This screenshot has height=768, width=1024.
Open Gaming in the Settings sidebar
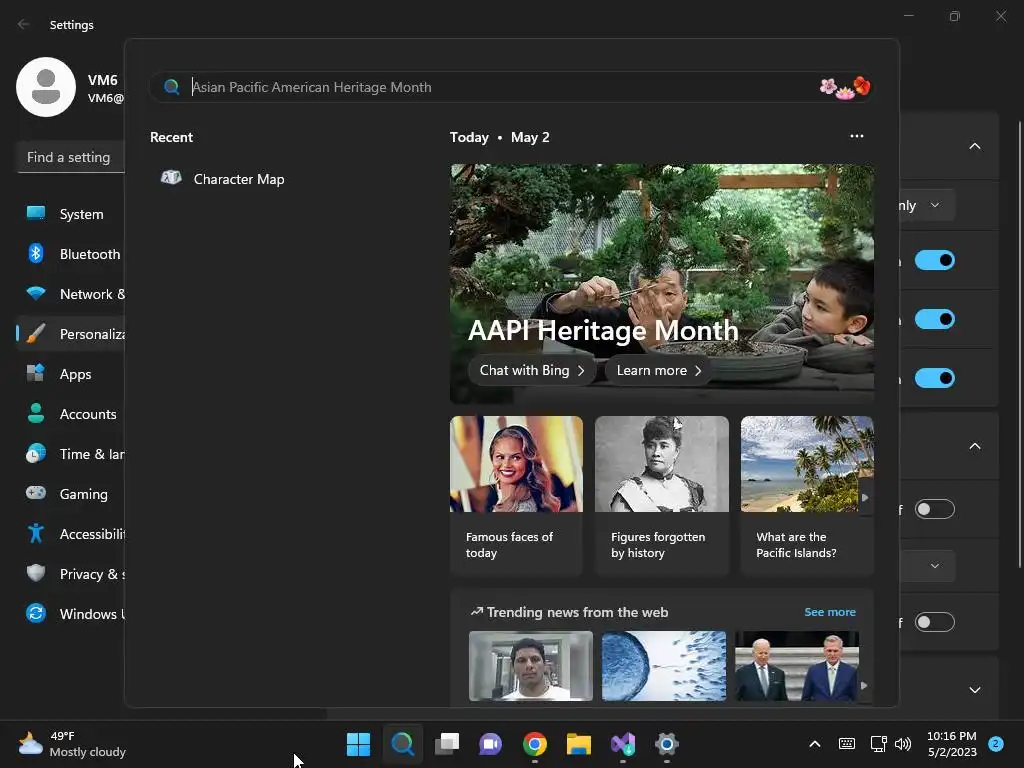[71, 494]
